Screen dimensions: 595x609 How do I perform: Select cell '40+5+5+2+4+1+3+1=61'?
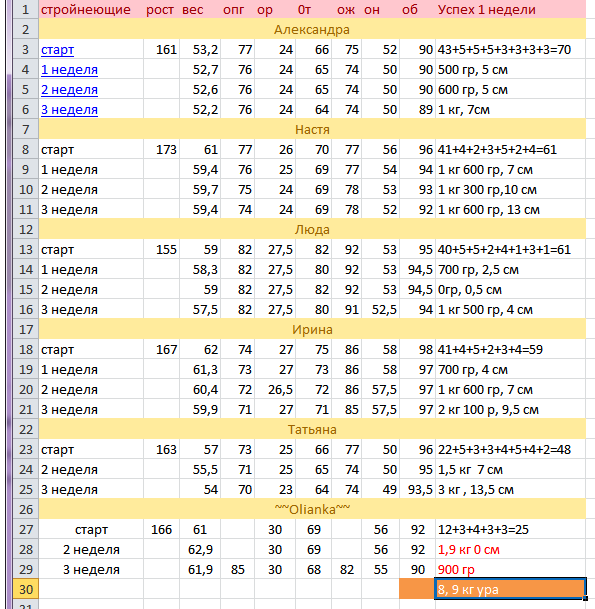pyautogui.click(x=510, y=250)
